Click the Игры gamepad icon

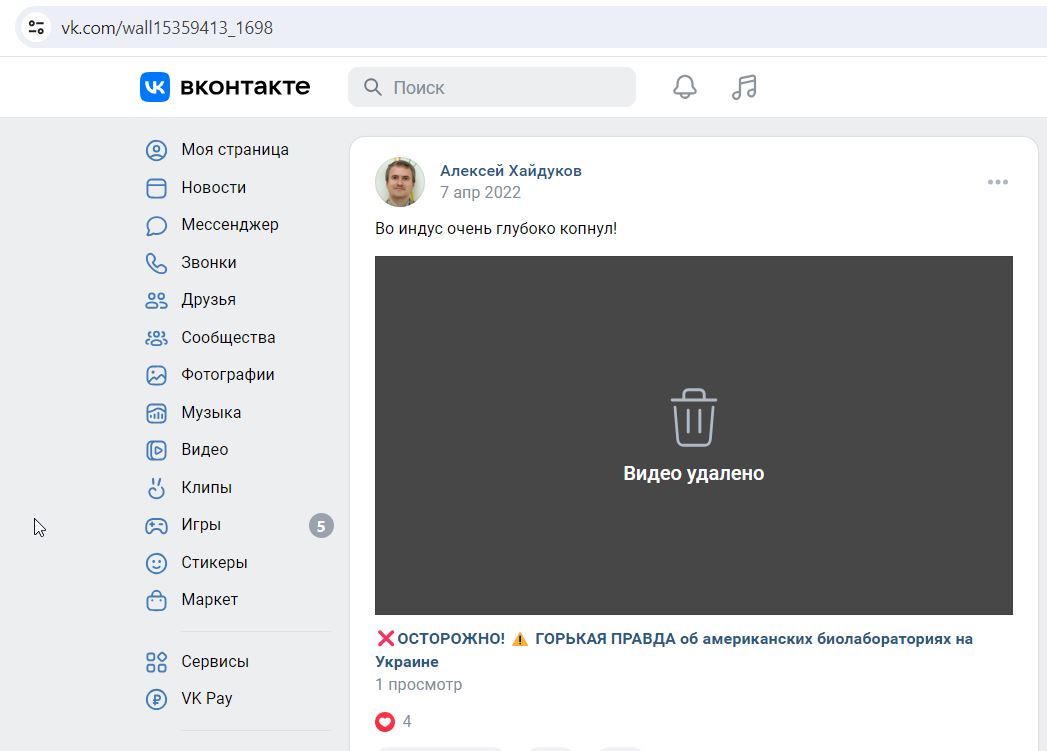click(x=156, y=526)
